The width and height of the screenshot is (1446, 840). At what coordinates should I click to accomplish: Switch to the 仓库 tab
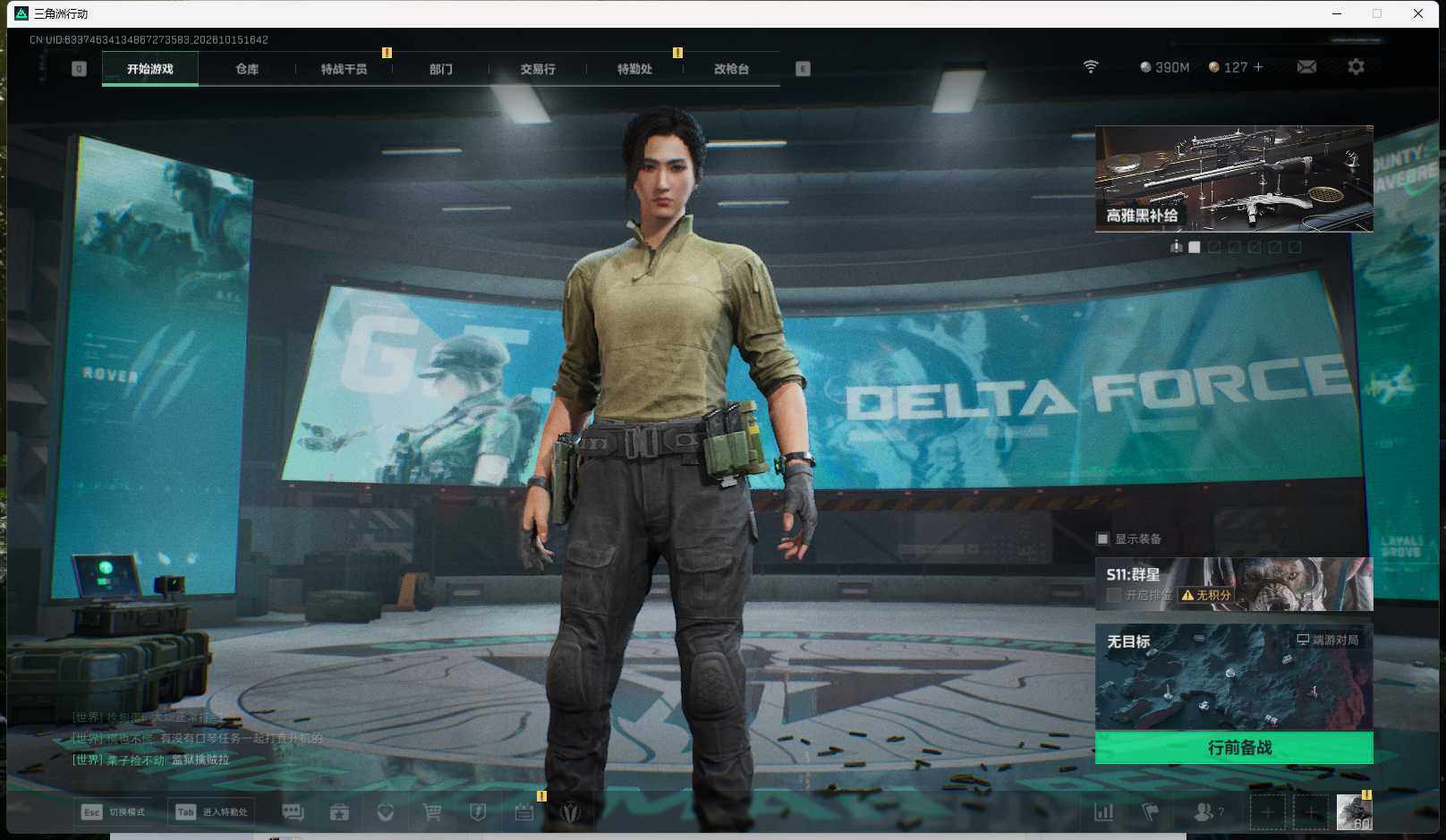247,69
